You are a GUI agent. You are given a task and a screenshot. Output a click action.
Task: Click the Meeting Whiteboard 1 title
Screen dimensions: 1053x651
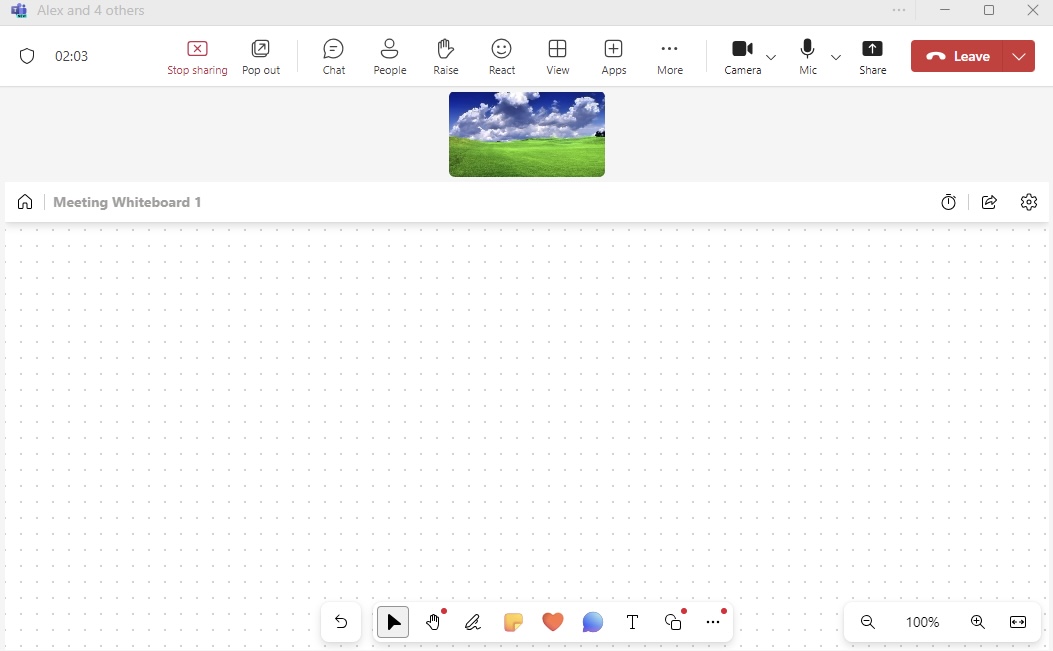point(127,202)
